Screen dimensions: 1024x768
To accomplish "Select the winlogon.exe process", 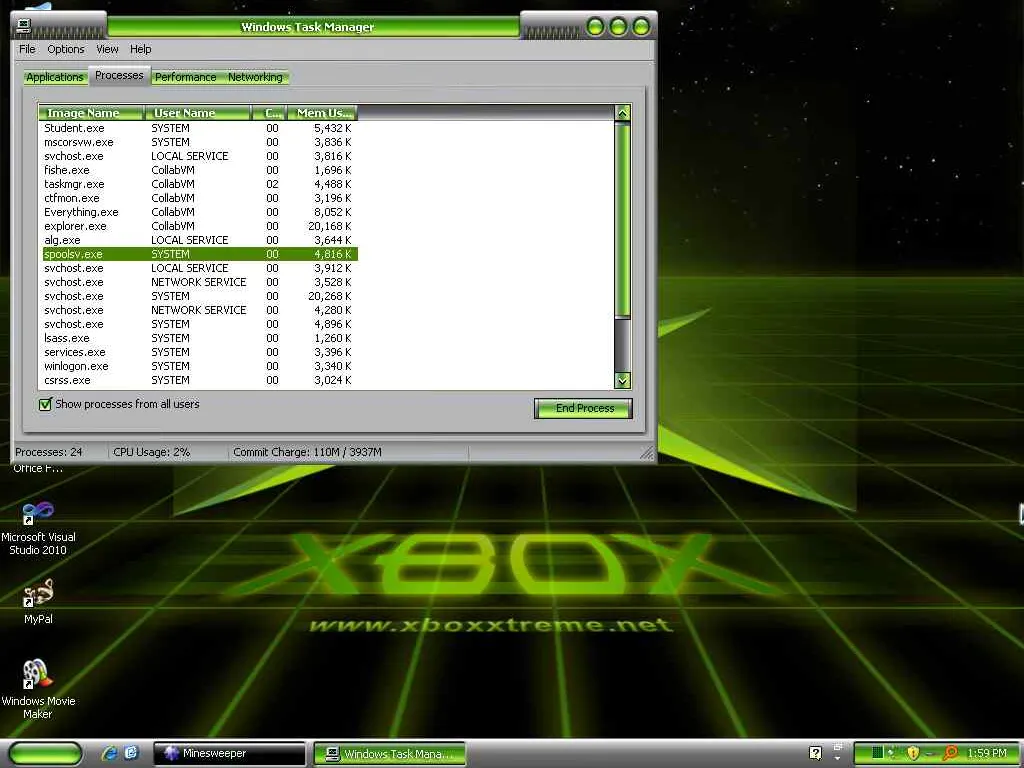I will (x=200, y=366).
